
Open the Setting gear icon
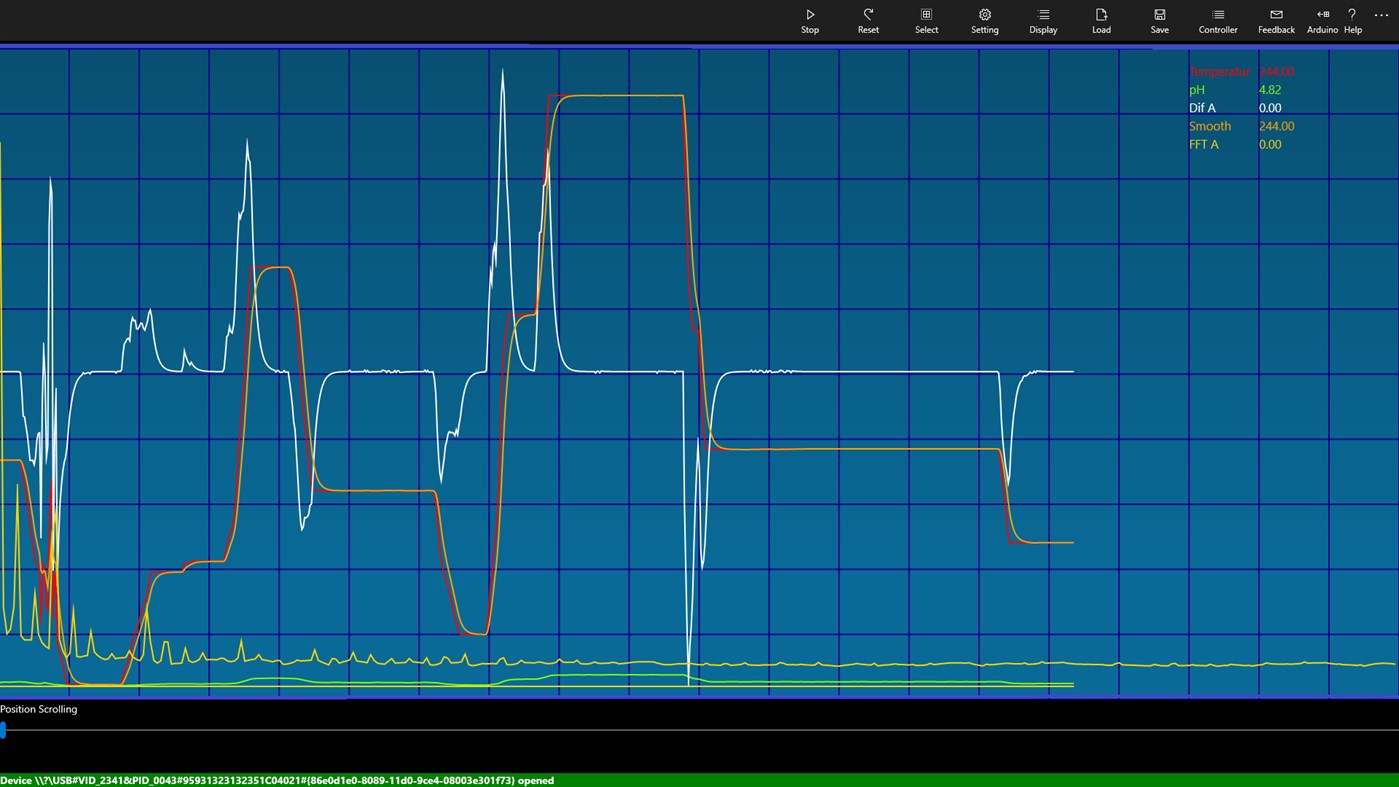[x=985, y=15]
